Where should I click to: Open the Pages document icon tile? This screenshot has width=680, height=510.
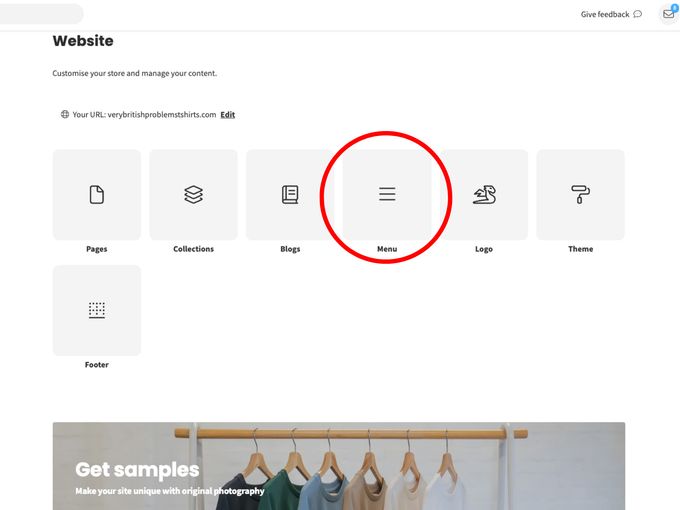pos(97,195)
